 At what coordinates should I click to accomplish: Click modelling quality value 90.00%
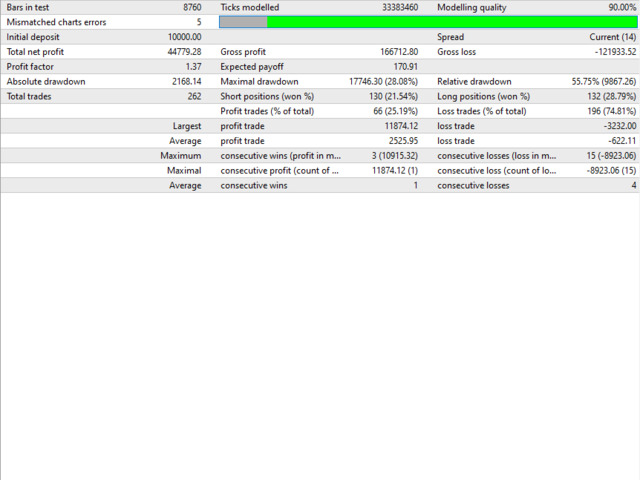click(x=622, y=7)
